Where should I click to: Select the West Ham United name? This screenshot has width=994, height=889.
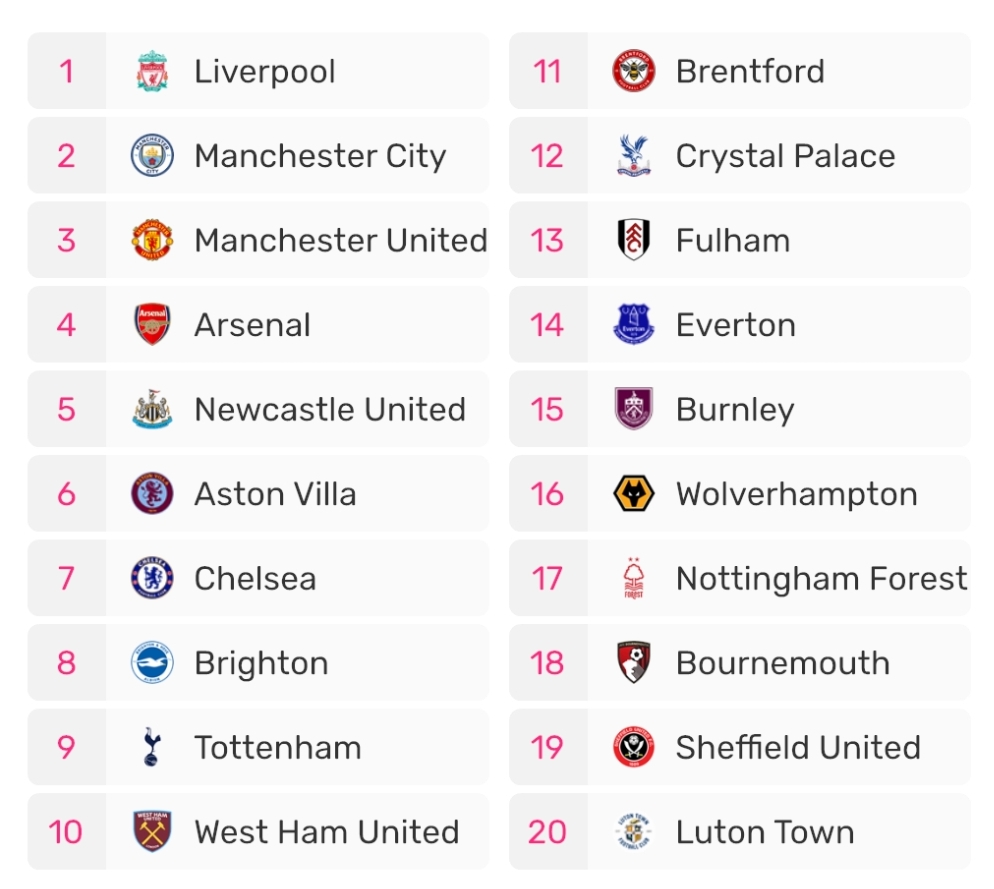pyautogui.click(x=327, y=832)
